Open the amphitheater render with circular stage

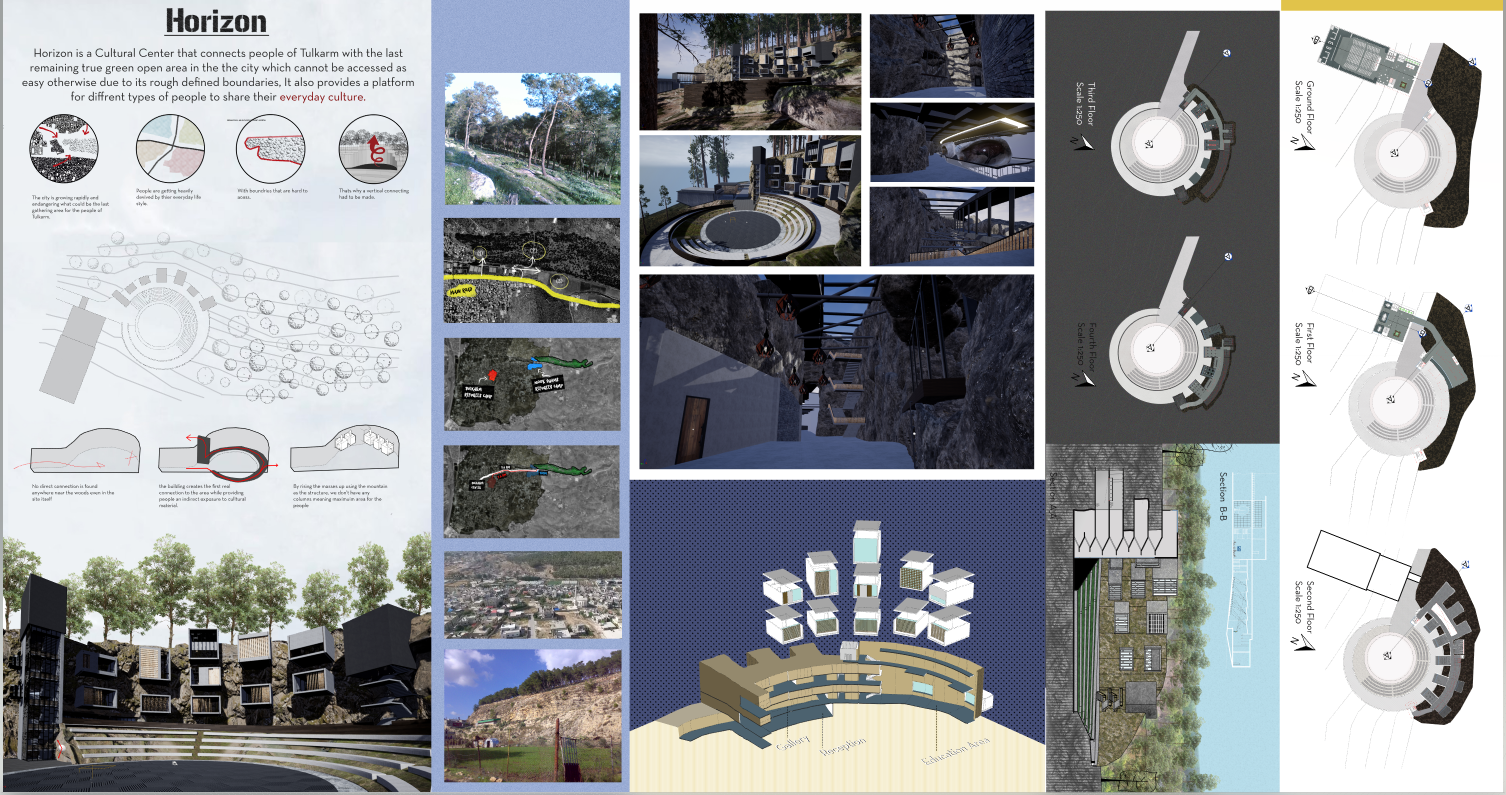click(749, 201)
